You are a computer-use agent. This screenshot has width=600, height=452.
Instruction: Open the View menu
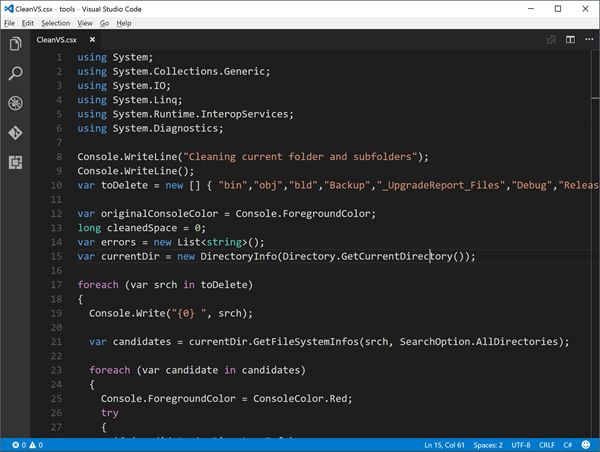(x=85, y=23)
